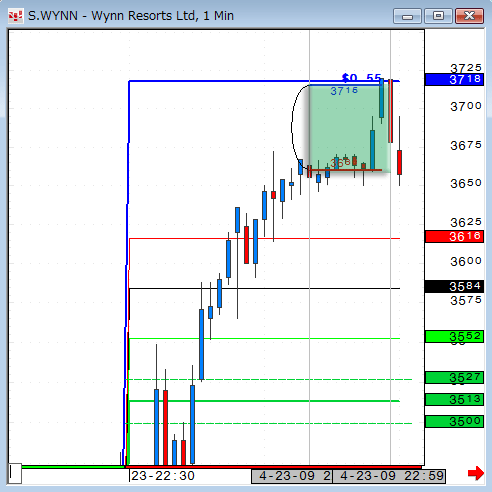
Task: Click the 3575 price scale label
Action: [466, 300]
